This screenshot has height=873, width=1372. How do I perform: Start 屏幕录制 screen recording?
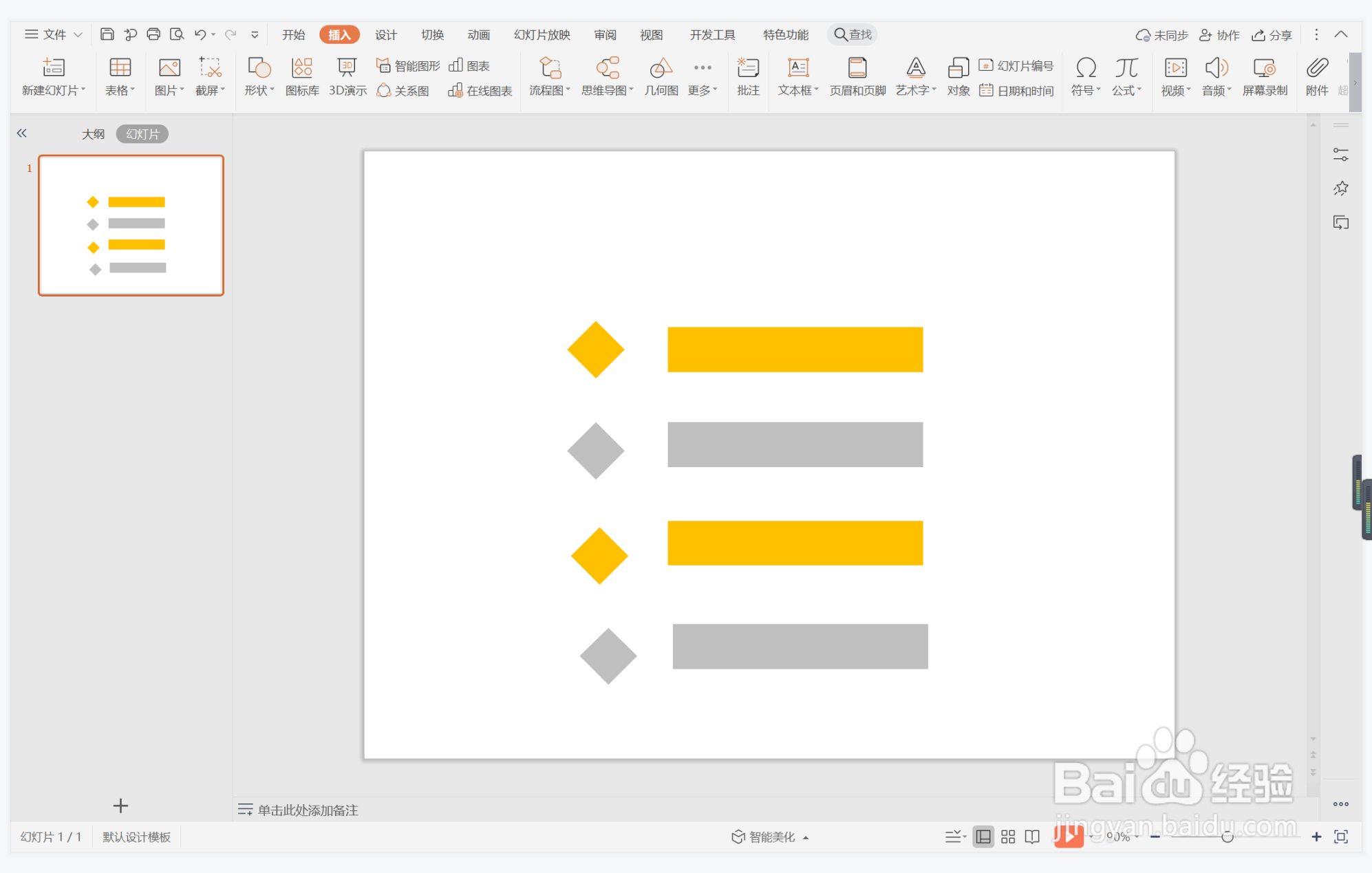1265,76
